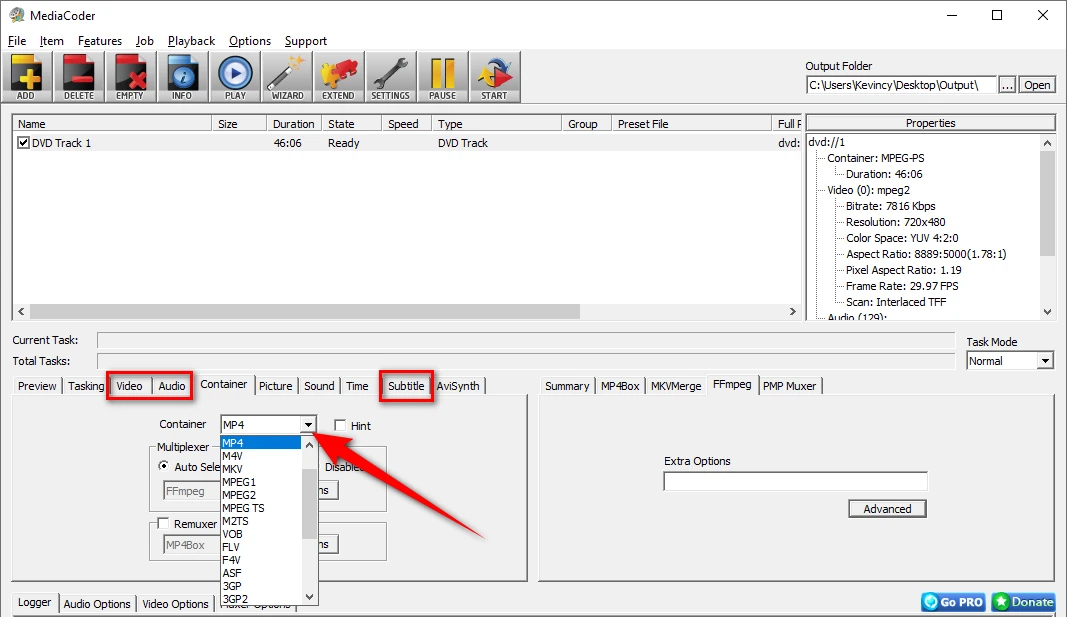Open the Job menu
This screenshot has height=617, width=1067.
click(144, 41)
